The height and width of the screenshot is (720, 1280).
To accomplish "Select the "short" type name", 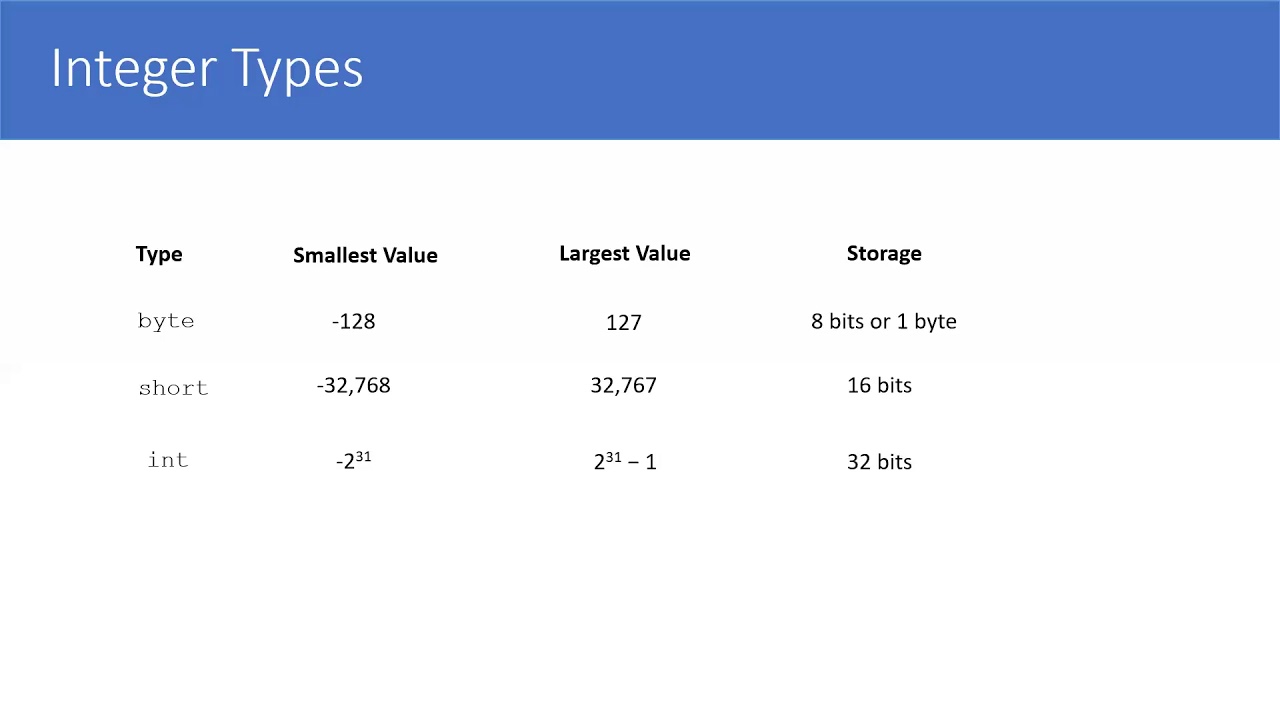I will point(173,387).
